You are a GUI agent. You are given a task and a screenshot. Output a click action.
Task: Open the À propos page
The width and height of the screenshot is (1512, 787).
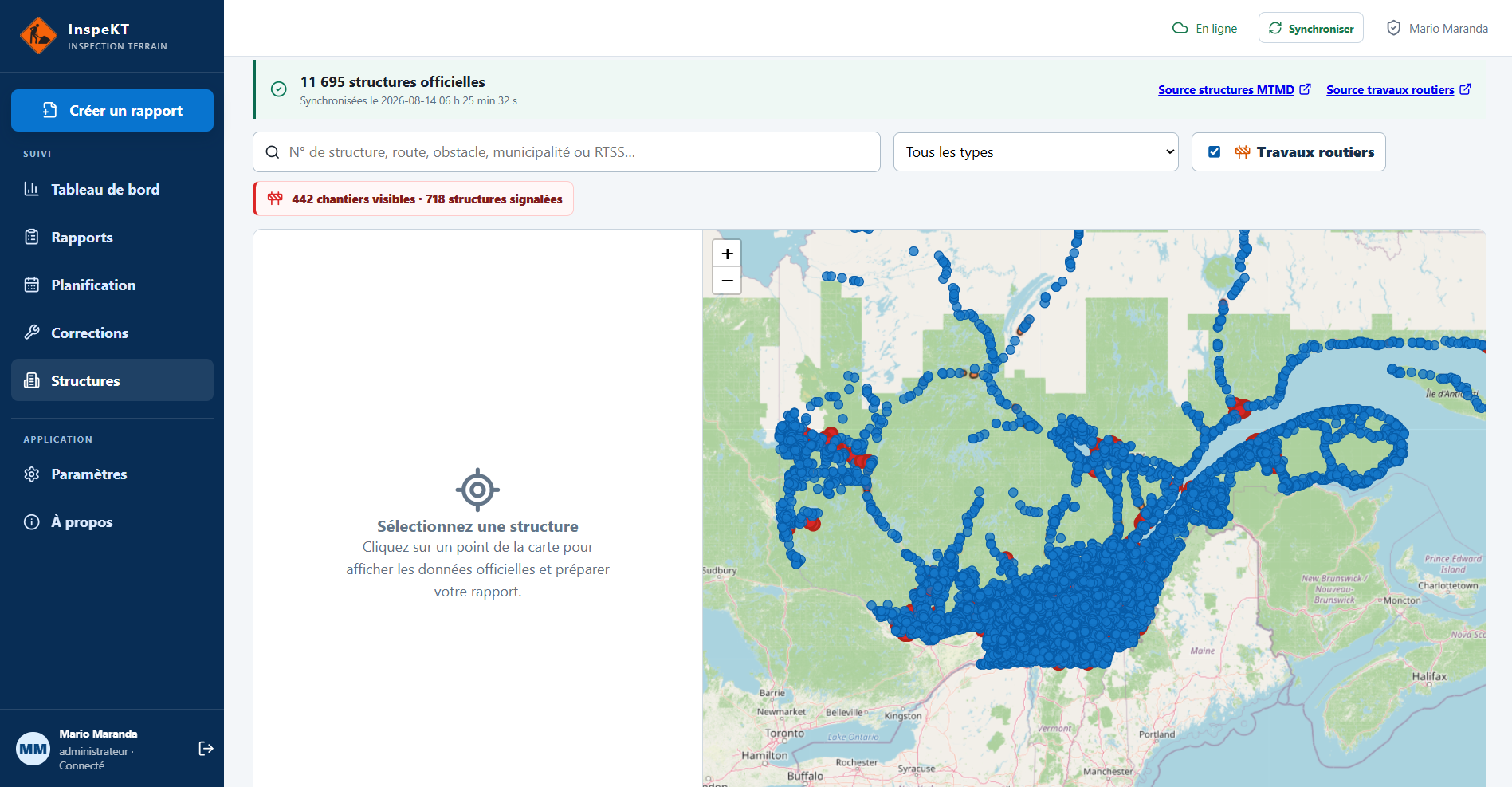point(112,522)
